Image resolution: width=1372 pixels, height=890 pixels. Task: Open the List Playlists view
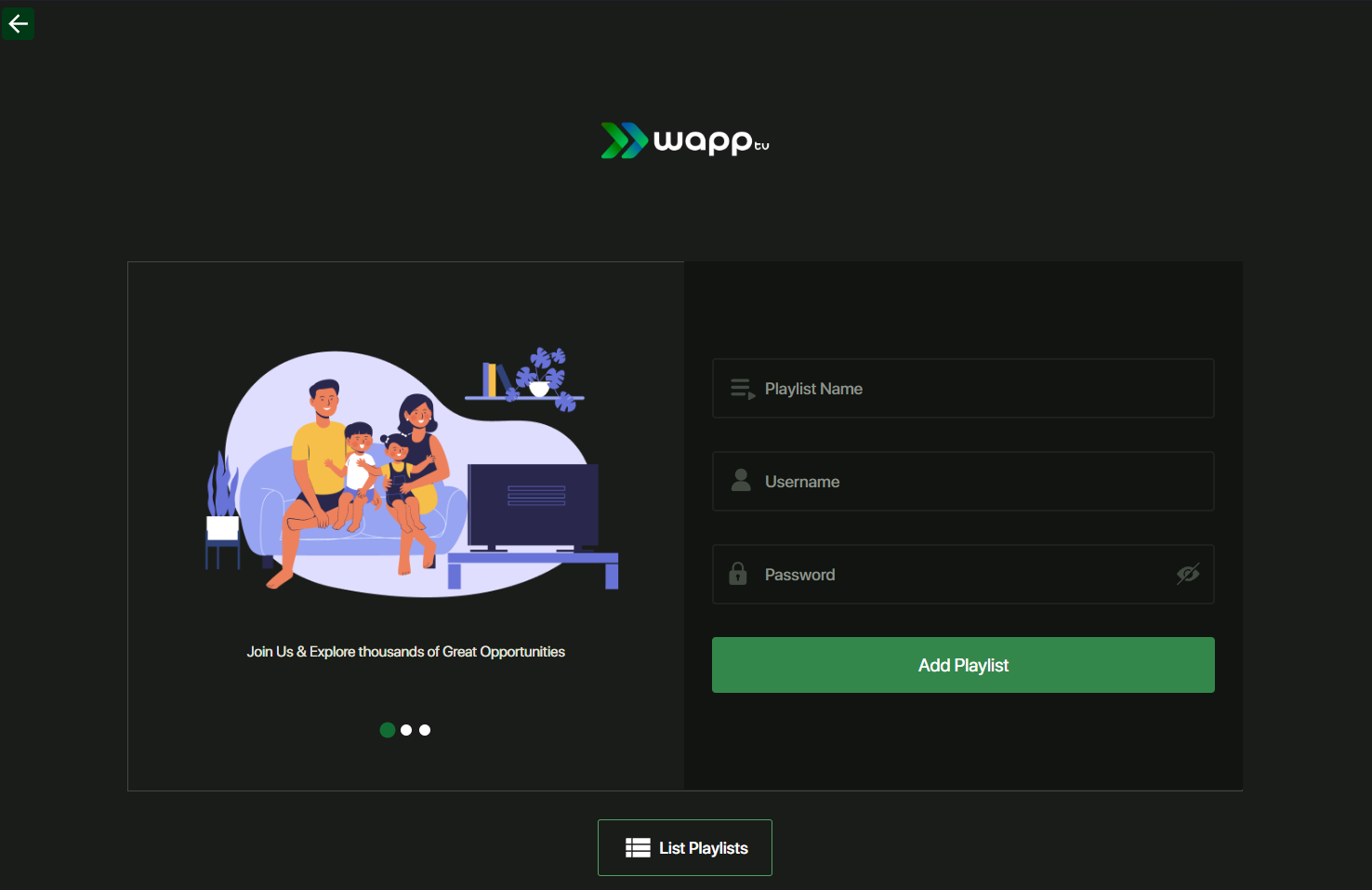(x=685, y=847)
